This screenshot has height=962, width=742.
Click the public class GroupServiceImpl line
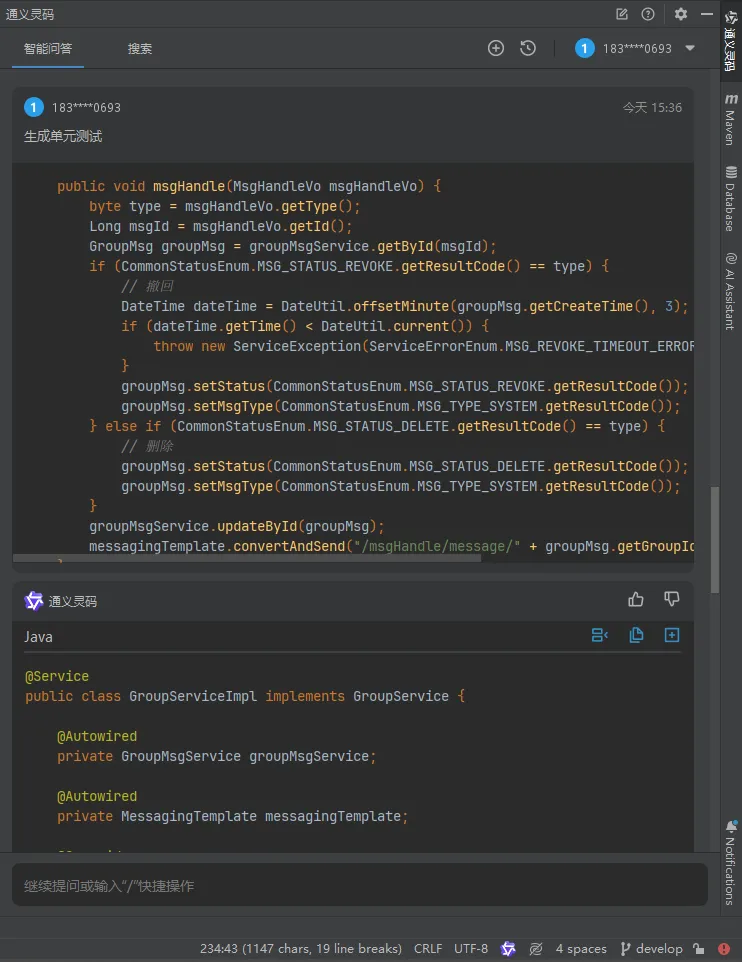[245, 696]
